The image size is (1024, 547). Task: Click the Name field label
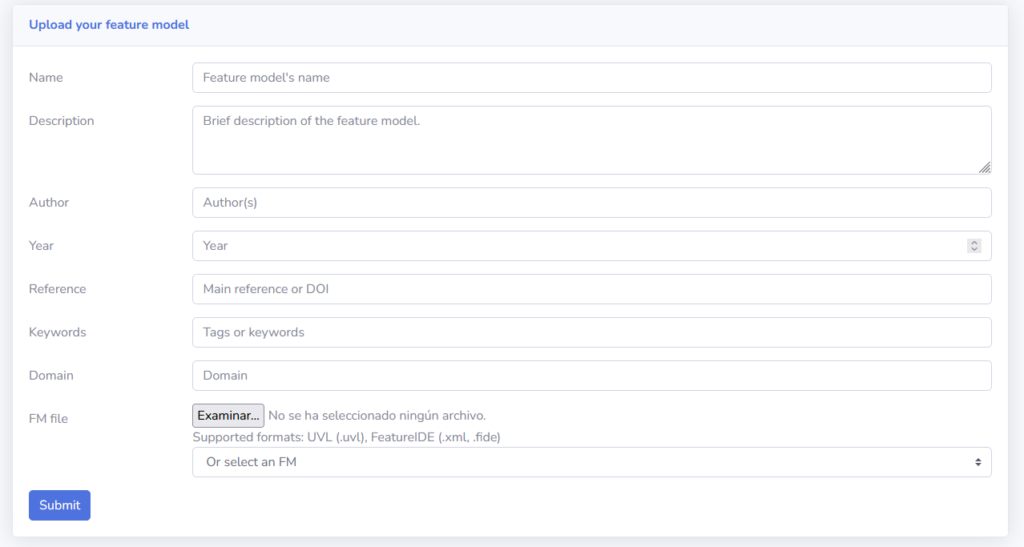tap(46, 78)
